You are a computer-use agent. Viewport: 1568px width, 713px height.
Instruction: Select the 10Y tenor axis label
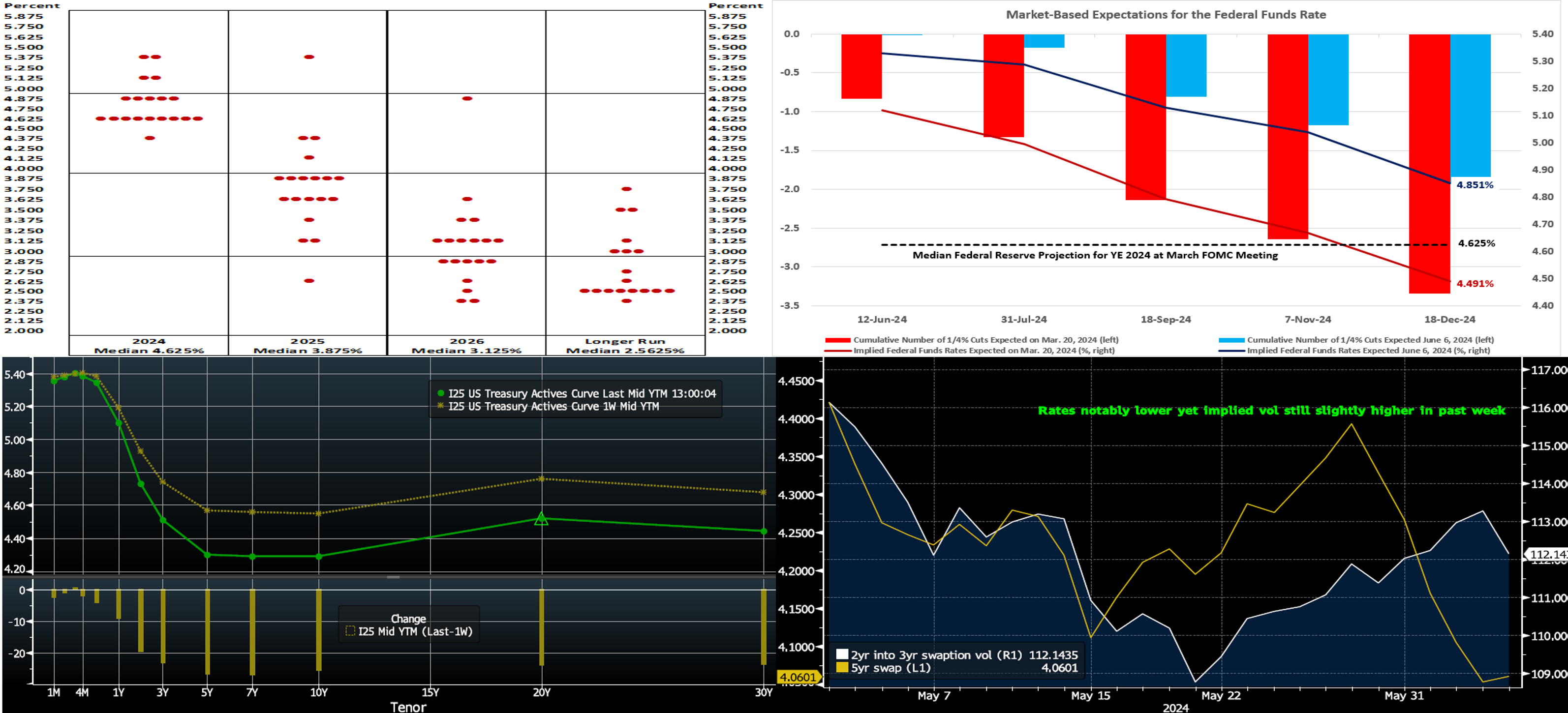319,692
